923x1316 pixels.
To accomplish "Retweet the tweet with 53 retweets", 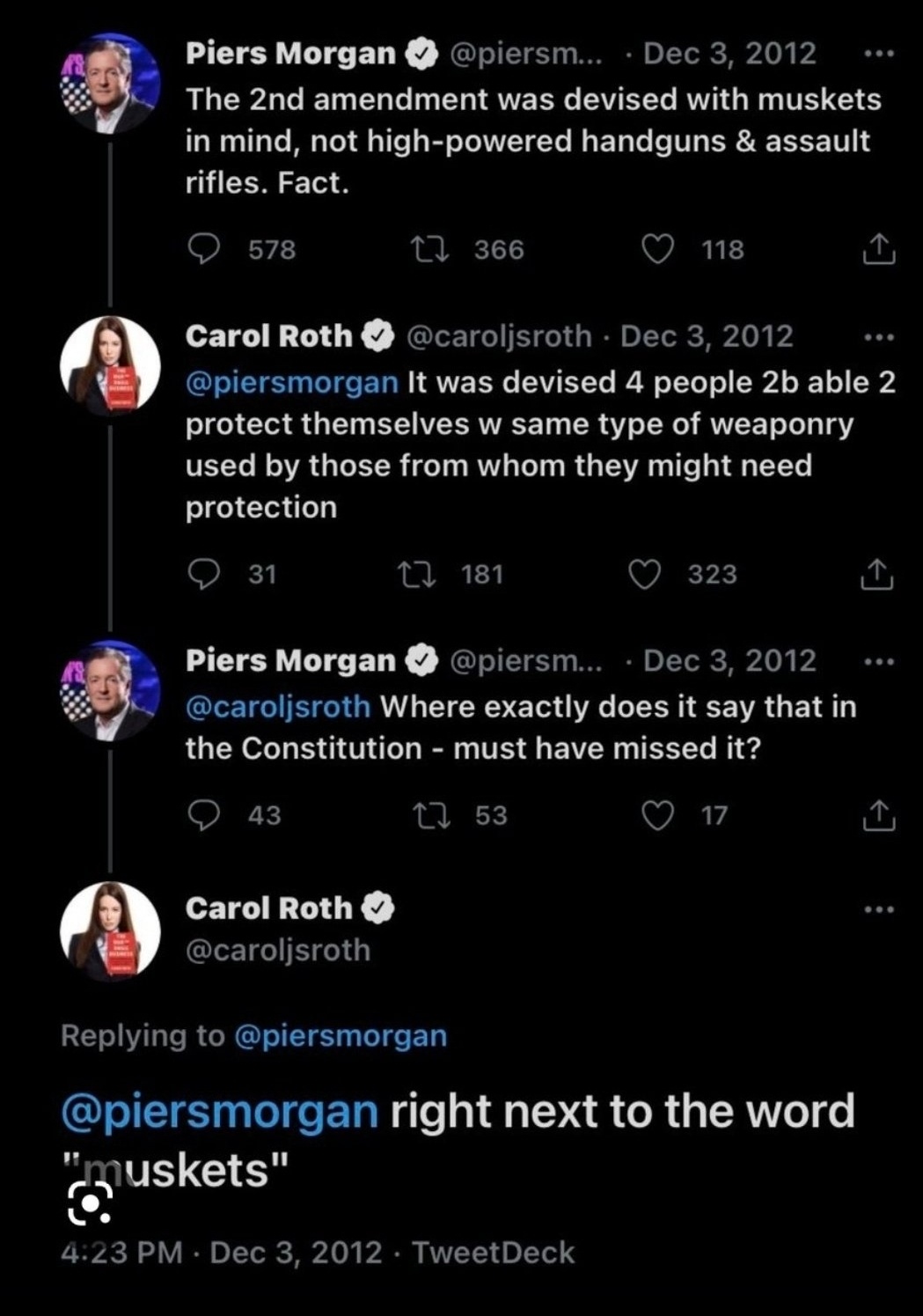I will coord(431,815).
